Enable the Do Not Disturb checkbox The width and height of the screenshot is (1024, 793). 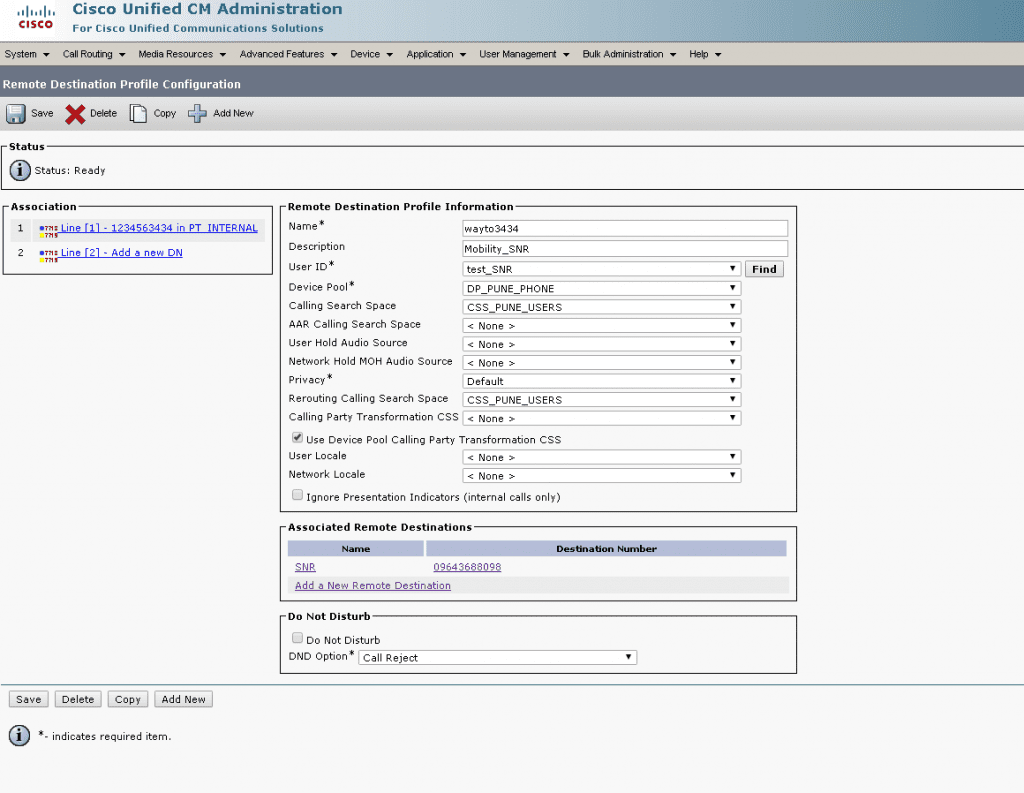click(x=297, y=638)
